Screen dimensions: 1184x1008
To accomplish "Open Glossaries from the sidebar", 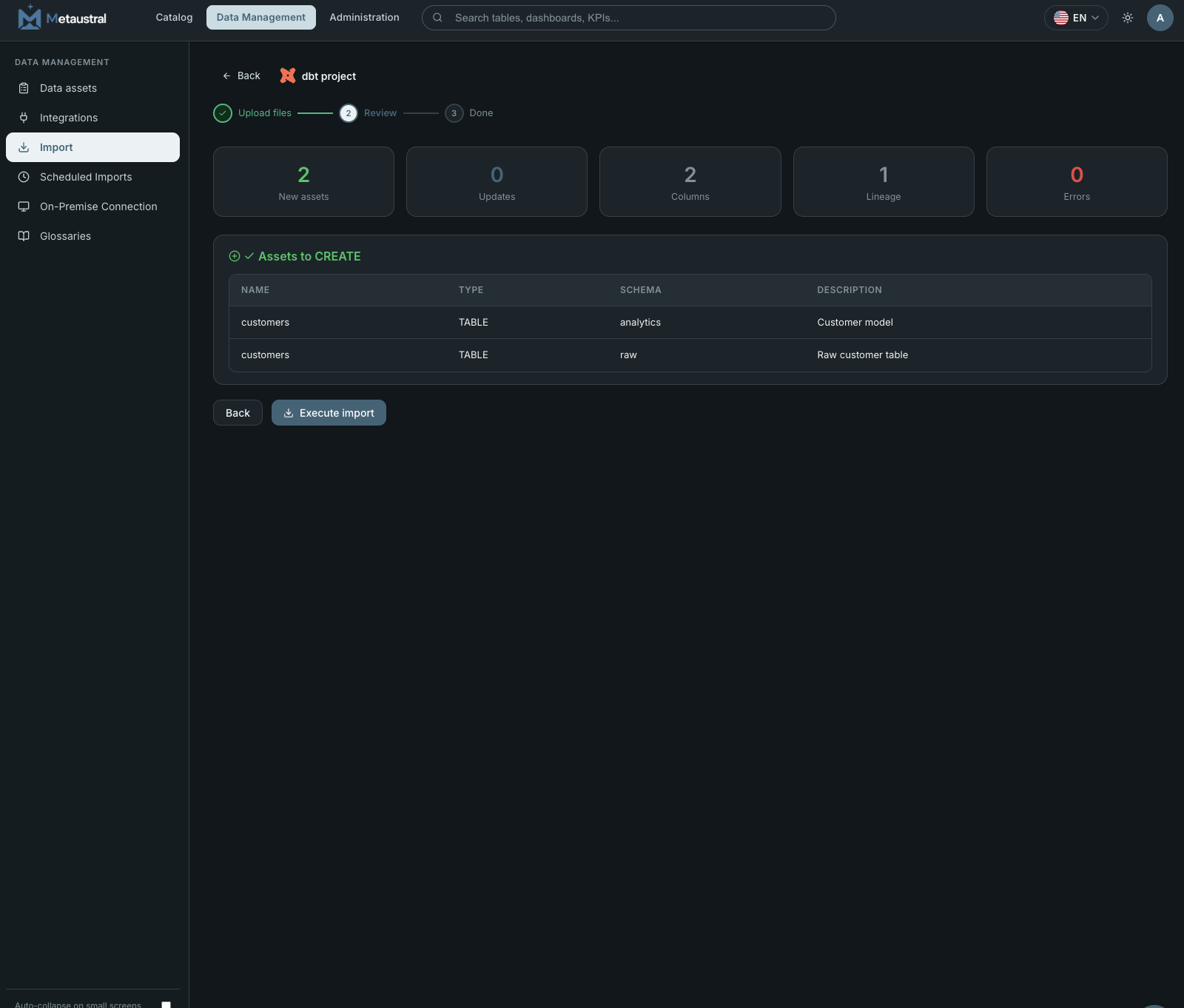I will pyautogui.click(x=92, y=236).
